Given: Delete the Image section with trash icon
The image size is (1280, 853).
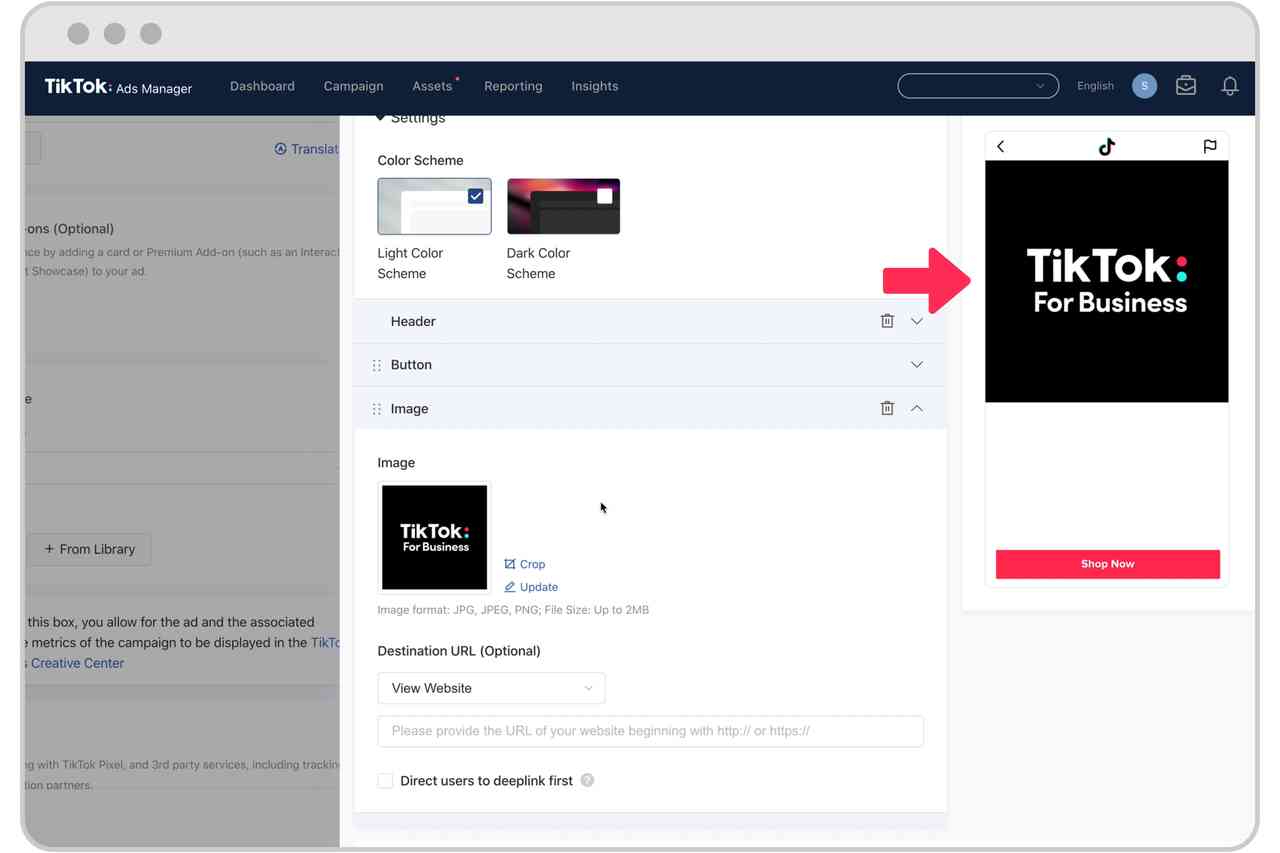Looking at the screenshot, I should click(x=887, y=408).
